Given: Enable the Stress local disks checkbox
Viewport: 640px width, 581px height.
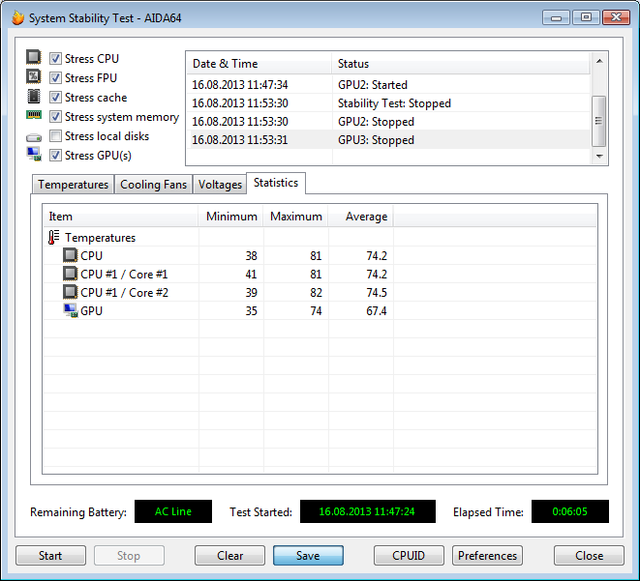Looking at the screenshot, I should pyautogui.click(x=56, y=136).
